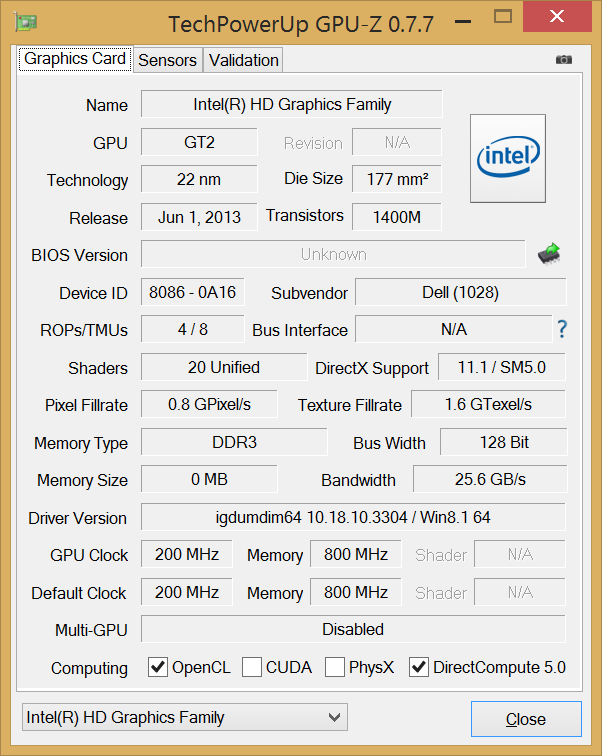
Task: Click the Bus Interface N/A field
Action: [x=454, y=329]
